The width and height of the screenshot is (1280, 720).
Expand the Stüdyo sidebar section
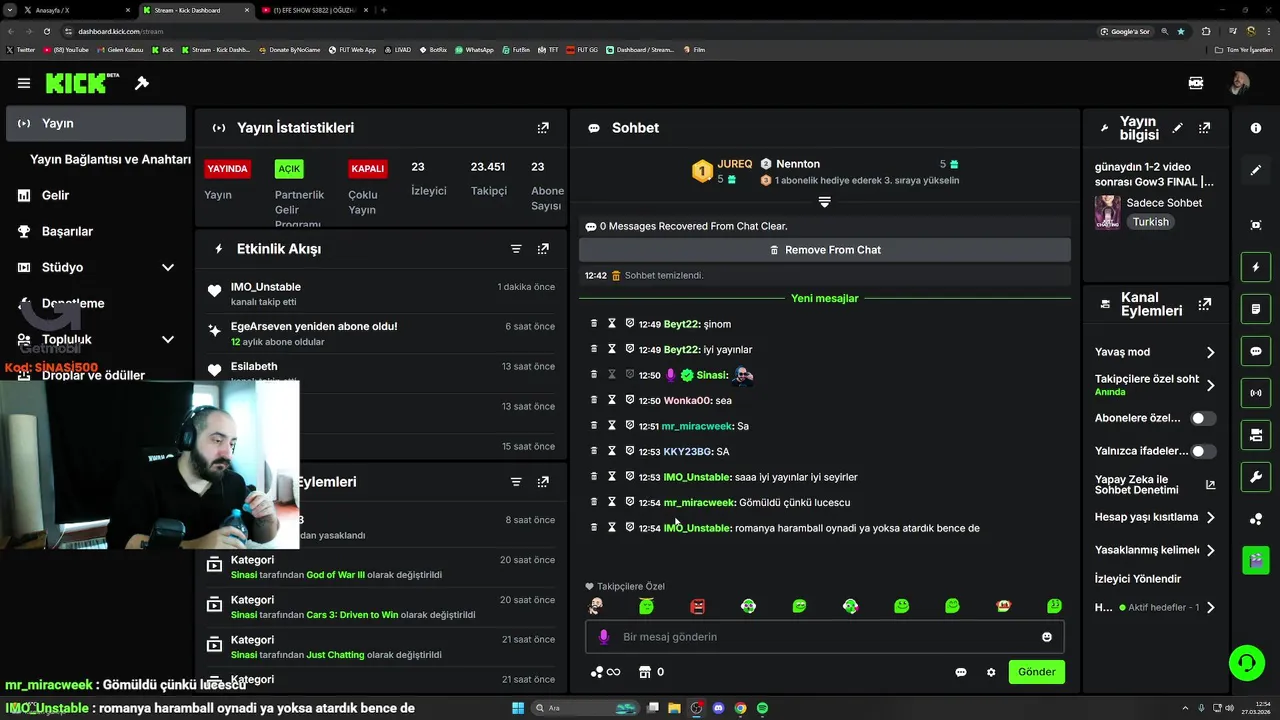click(x=168, y=267)
